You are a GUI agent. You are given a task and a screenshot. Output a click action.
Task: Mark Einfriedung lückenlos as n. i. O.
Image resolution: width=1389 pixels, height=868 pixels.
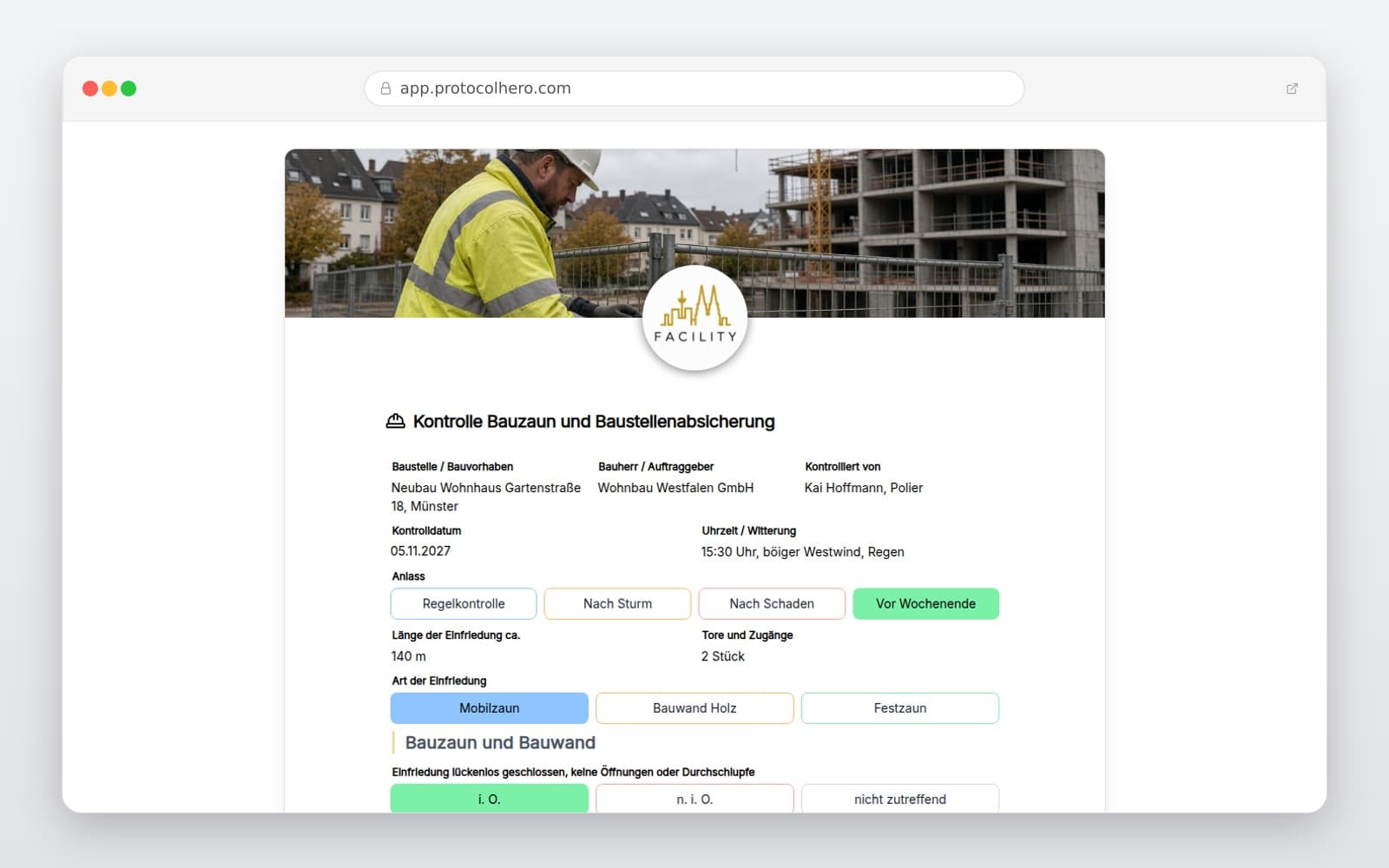click(x=694, y=799)
